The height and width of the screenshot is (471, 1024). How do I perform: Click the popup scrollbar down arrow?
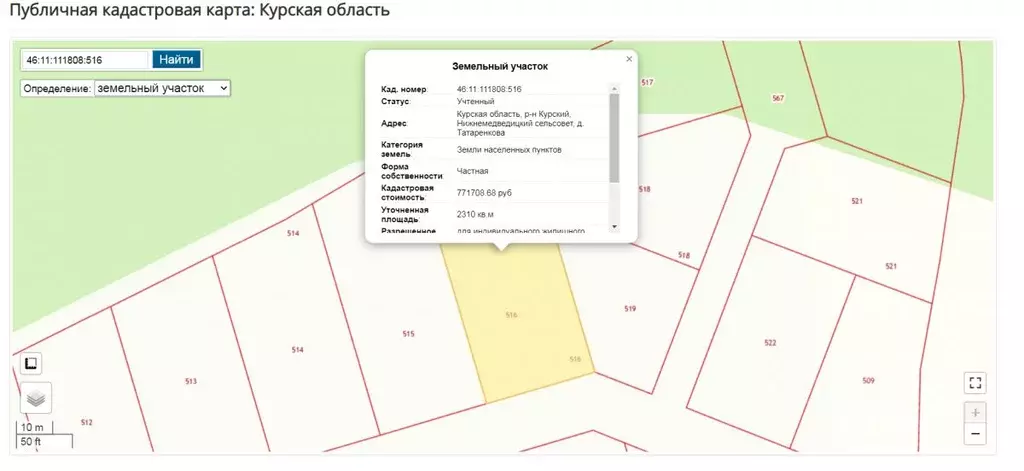pos(614,228)
